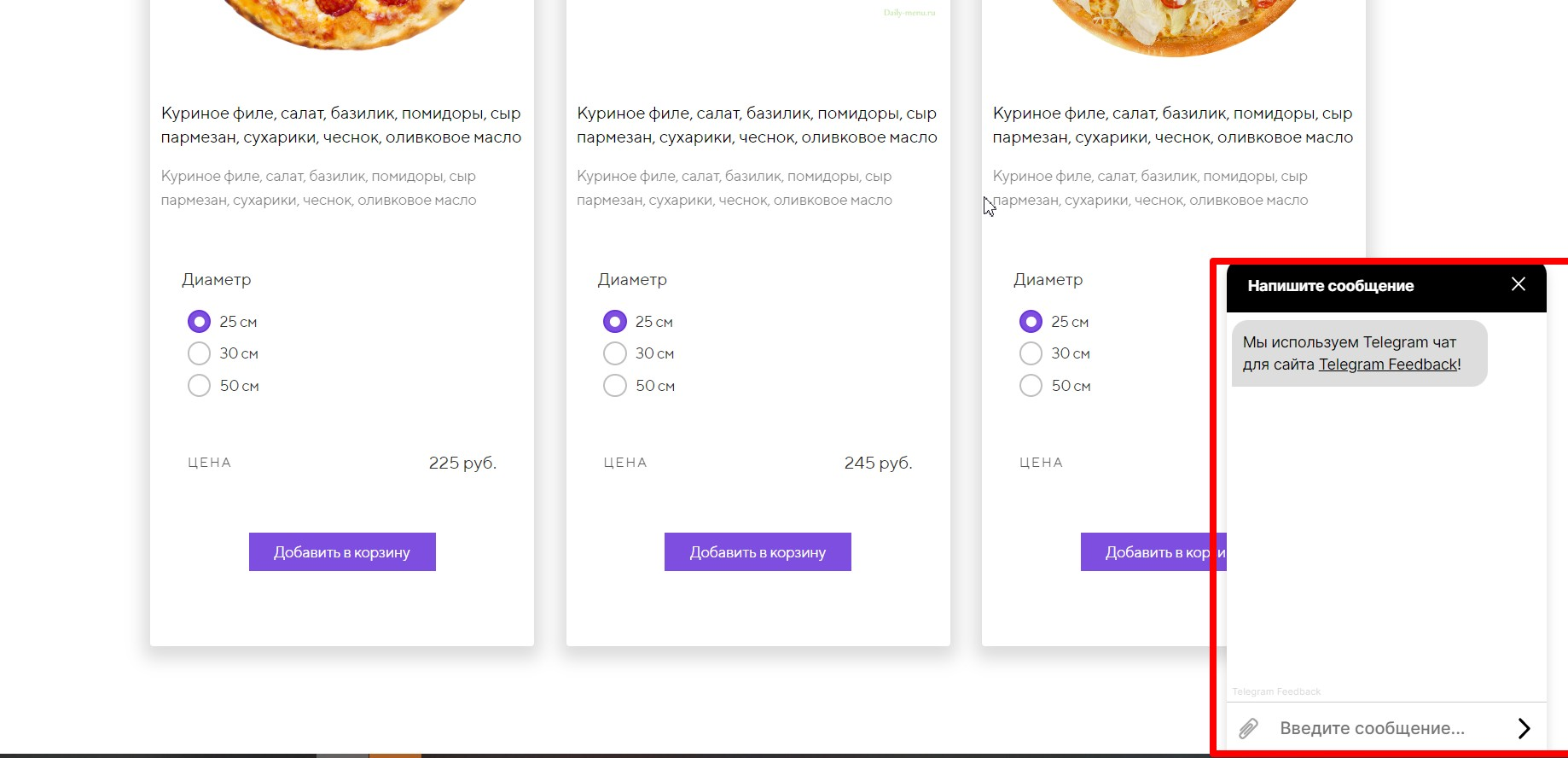
Task: Send message with the arrow icon
Action: coord(1524,728)
